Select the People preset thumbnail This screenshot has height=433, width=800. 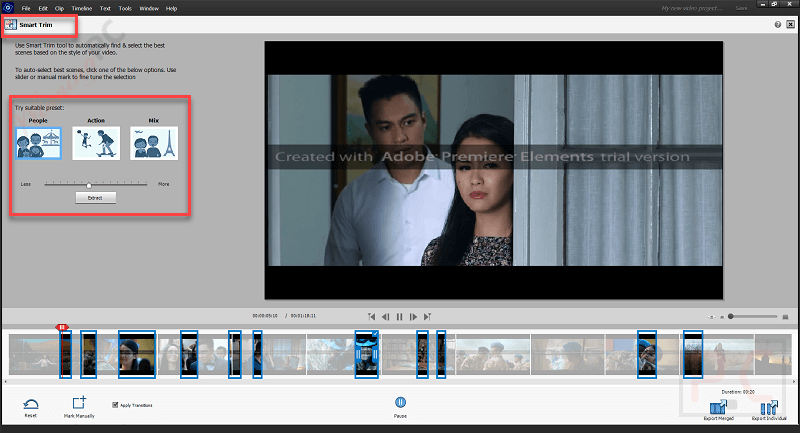pos(38,143)
